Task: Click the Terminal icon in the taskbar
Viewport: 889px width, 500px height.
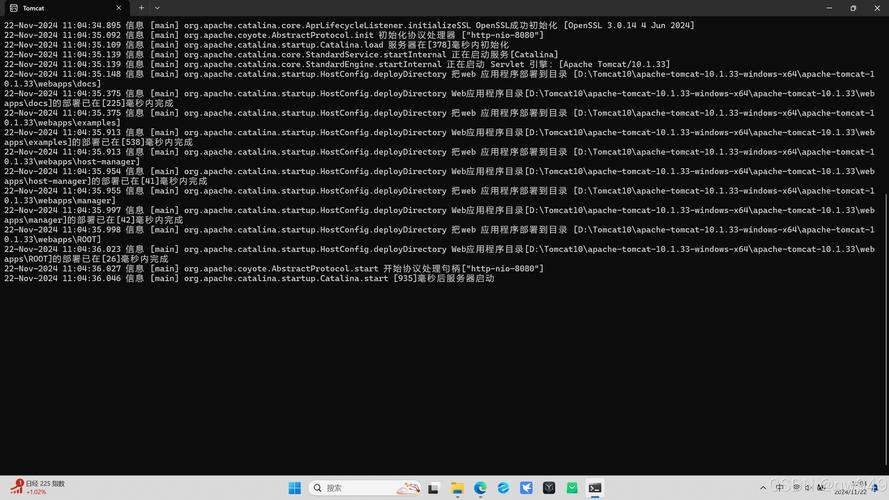Action: point(595,488)
